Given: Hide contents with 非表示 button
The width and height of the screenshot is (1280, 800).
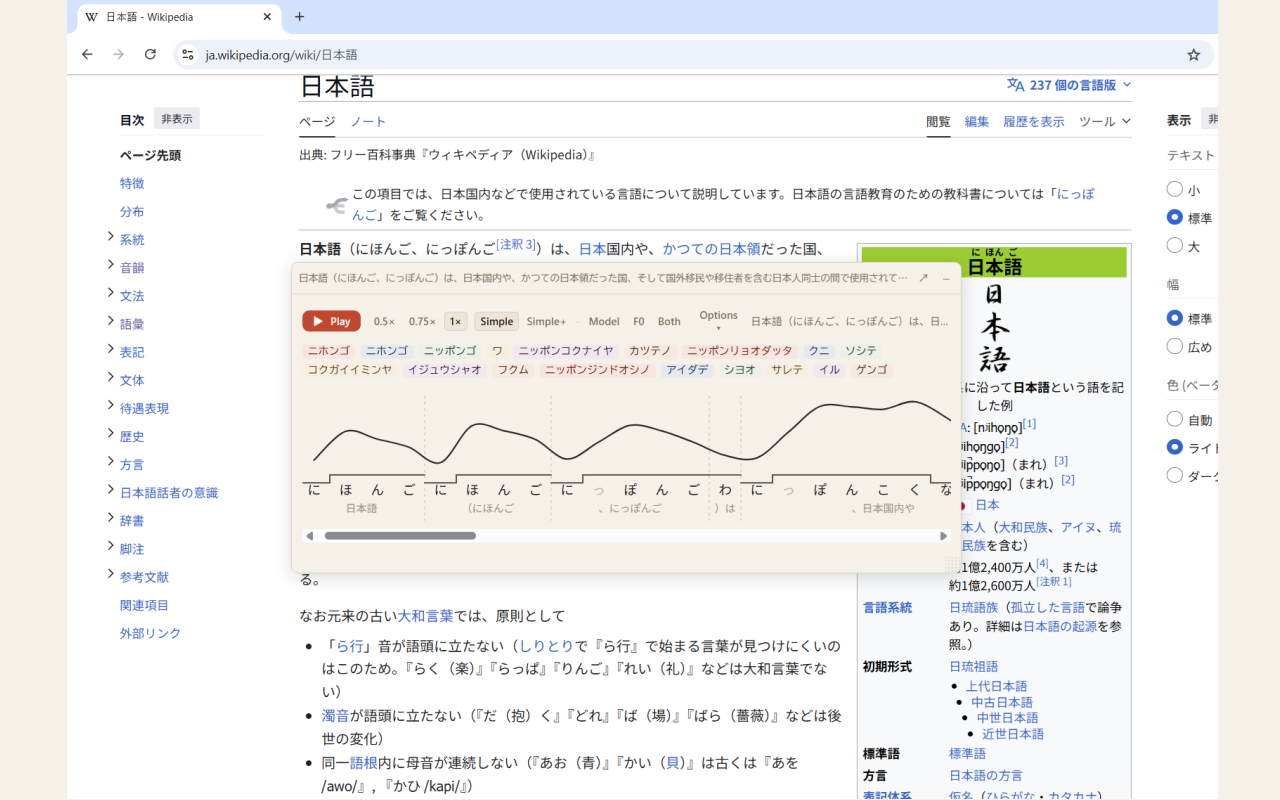Looking at the screenshot, I should click(x=177, y=119).
